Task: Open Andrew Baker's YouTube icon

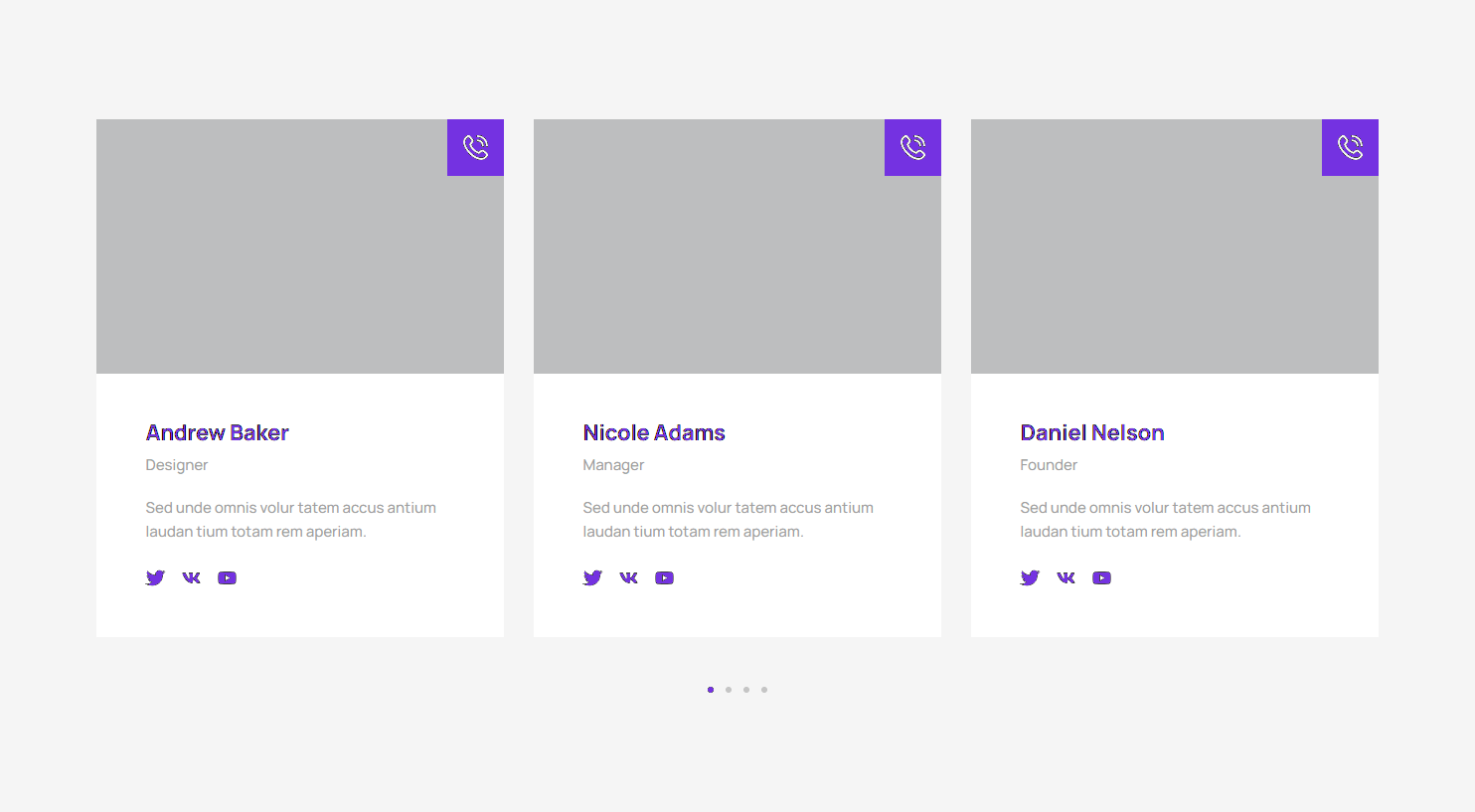Action: (227, 577)
